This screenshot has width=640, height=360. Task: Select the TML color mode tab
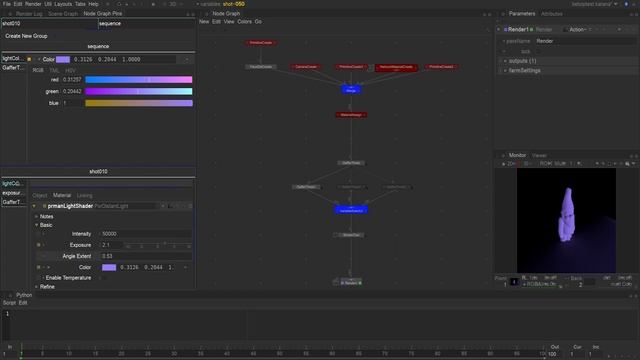[x=54, y=71]
